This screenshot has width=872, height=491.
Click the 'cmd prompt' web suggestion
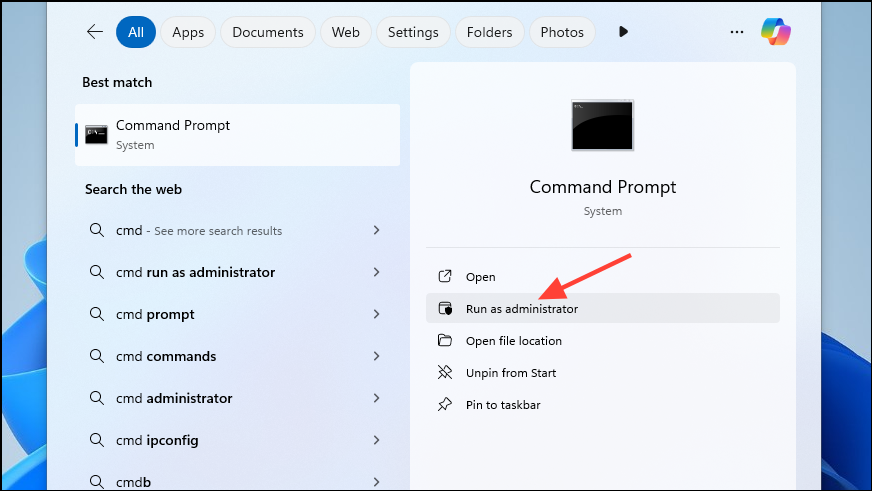pyautogui.click(x=237, y=314)
